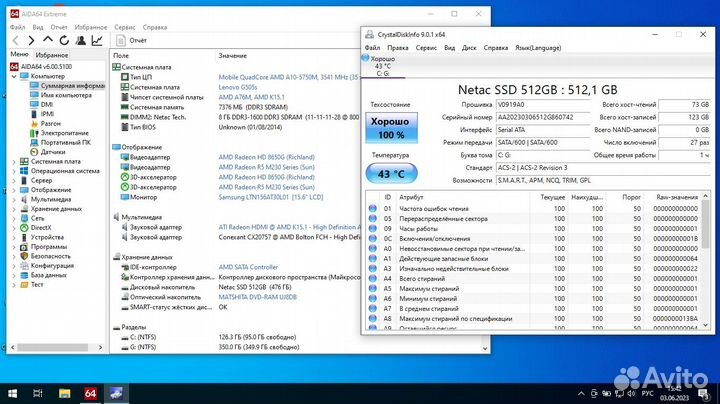Image resolution: width=720 pixels, height=404 pixels.
Task: Open the user icon in AIDA64 toolbar
Action: tap(81, 40)
